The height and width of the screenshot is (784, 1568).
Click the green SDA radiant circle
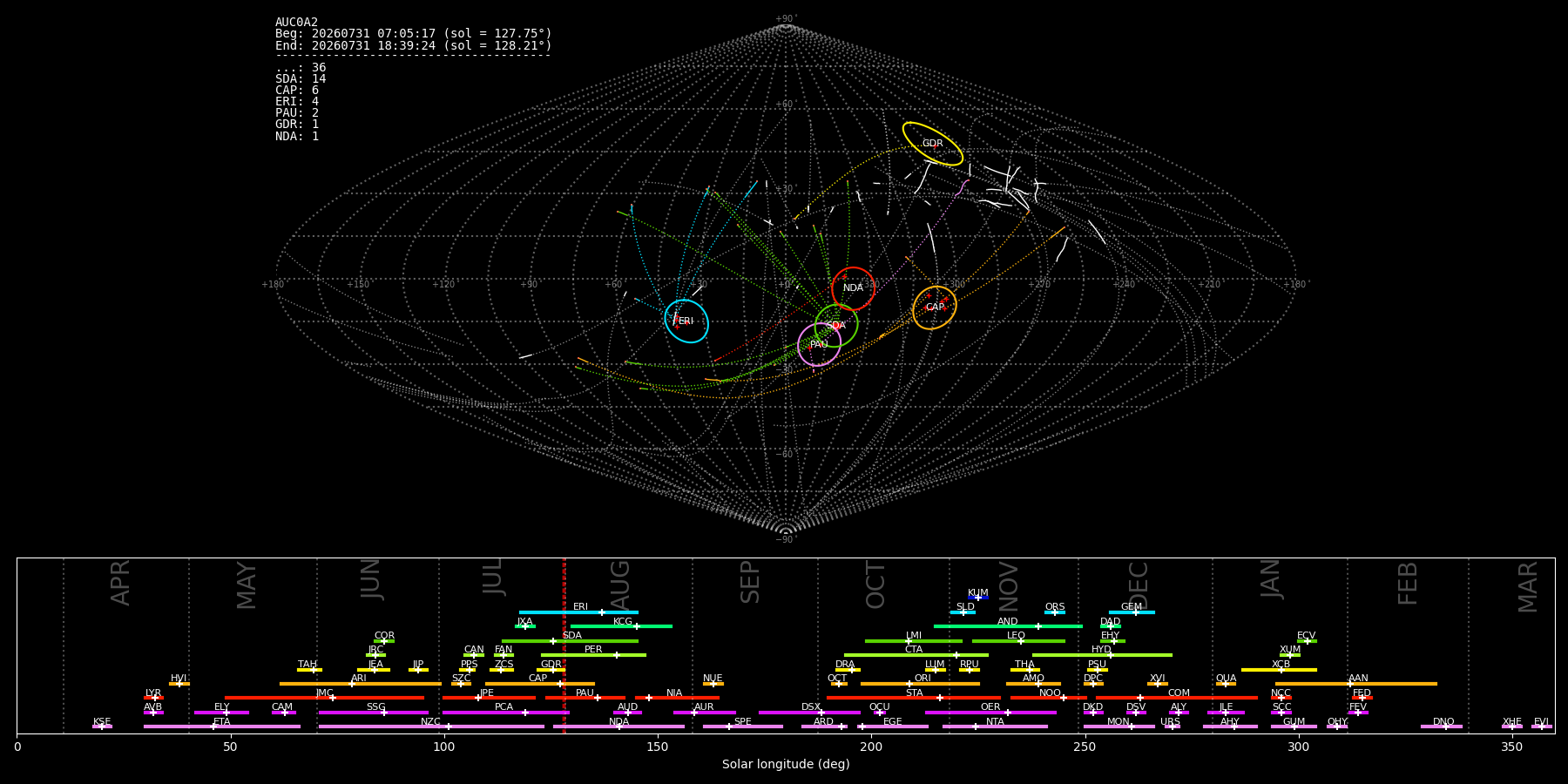(x=836, y=325)
